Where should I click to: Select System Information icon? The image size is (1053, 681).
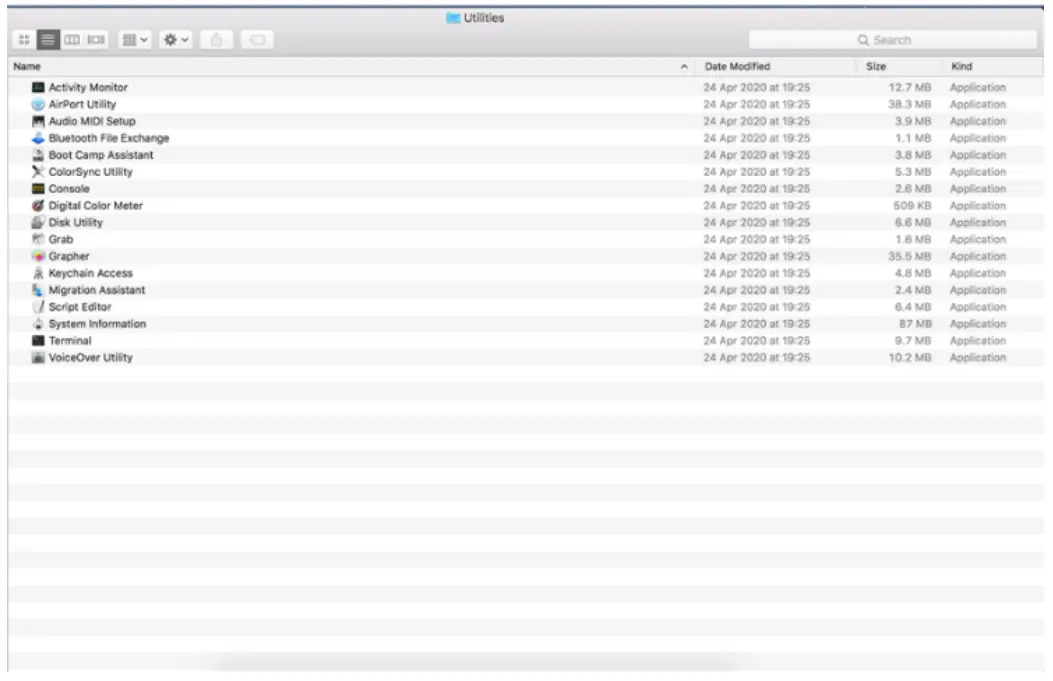coord(38,324)
